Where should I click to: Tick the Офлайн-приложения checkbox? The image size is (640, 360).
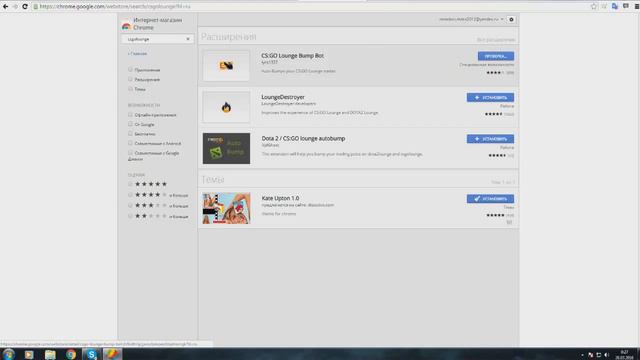tap(131, 115)
